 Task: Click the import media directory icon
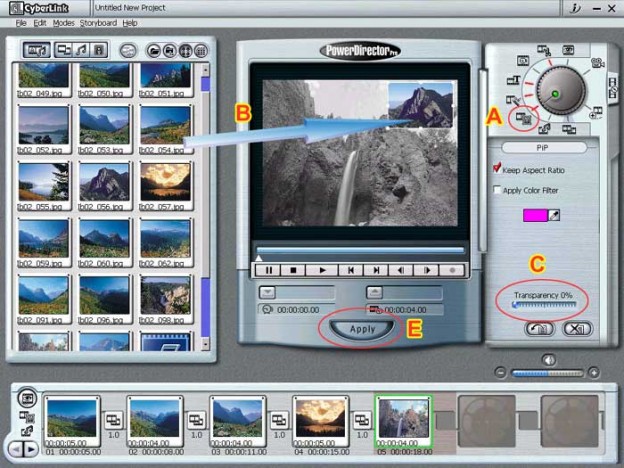tap(170, 51)
